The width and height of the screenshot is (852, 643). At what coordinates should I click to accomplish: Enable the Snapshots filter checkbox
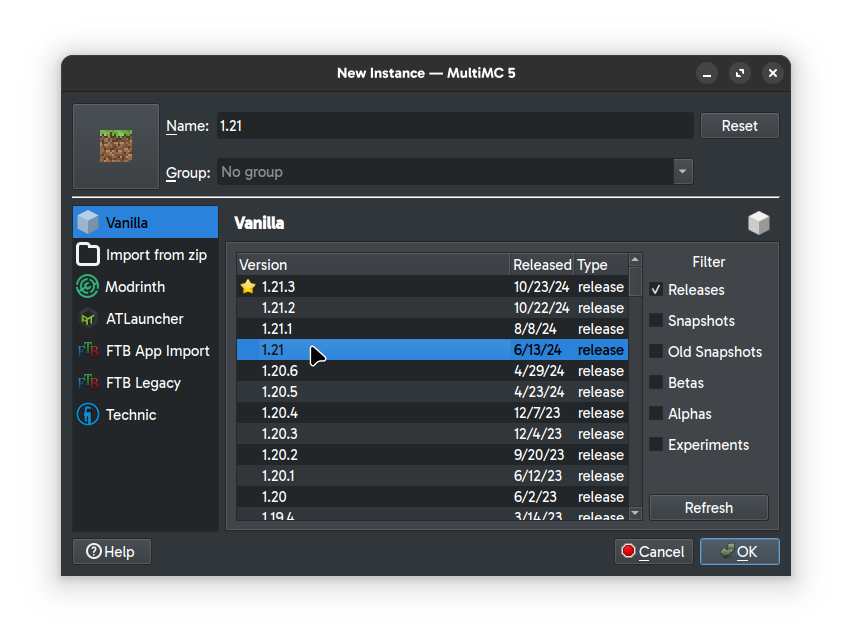tap(656, 321)
